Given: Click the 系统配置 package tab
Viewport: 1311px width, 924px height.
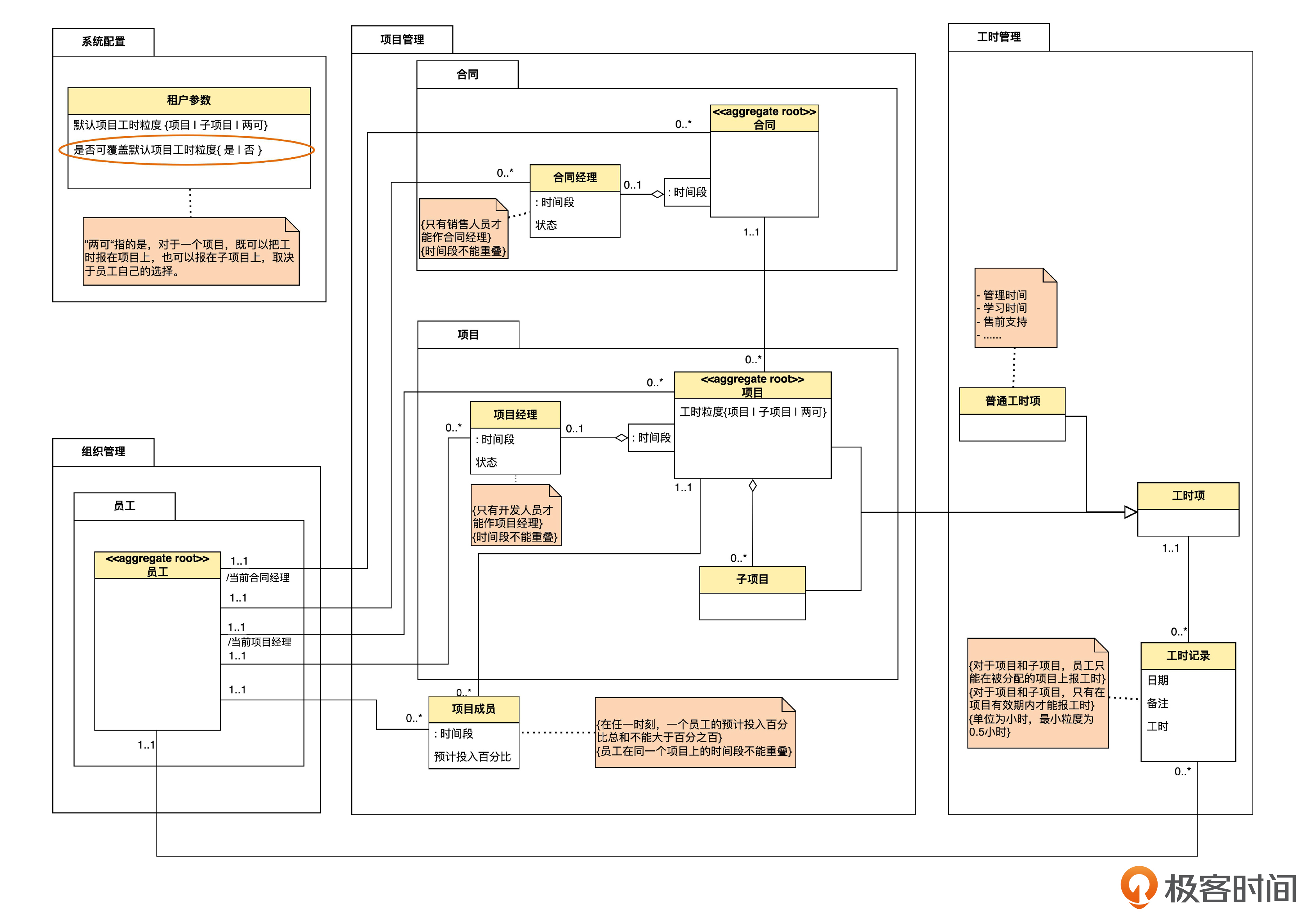Looking at the screenshot, I should coord(103,42).
